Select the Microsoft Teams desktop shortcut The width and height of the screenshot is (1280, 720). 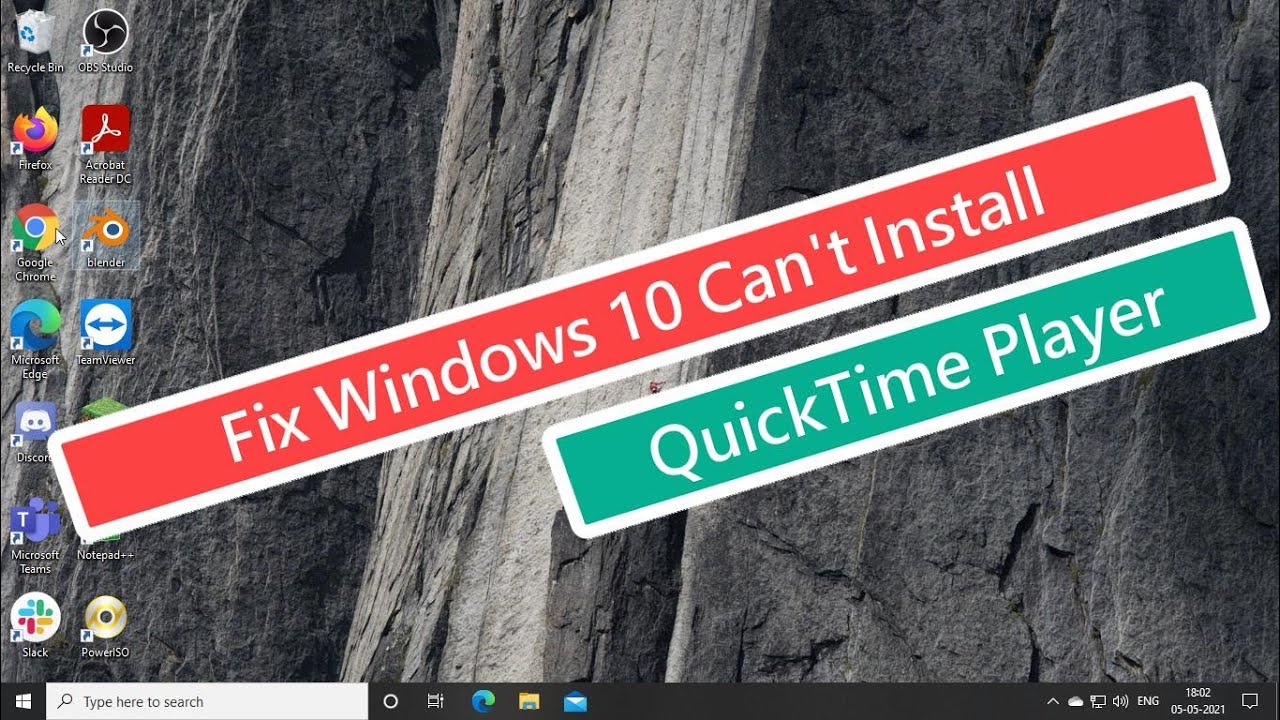tap(35, 536)
